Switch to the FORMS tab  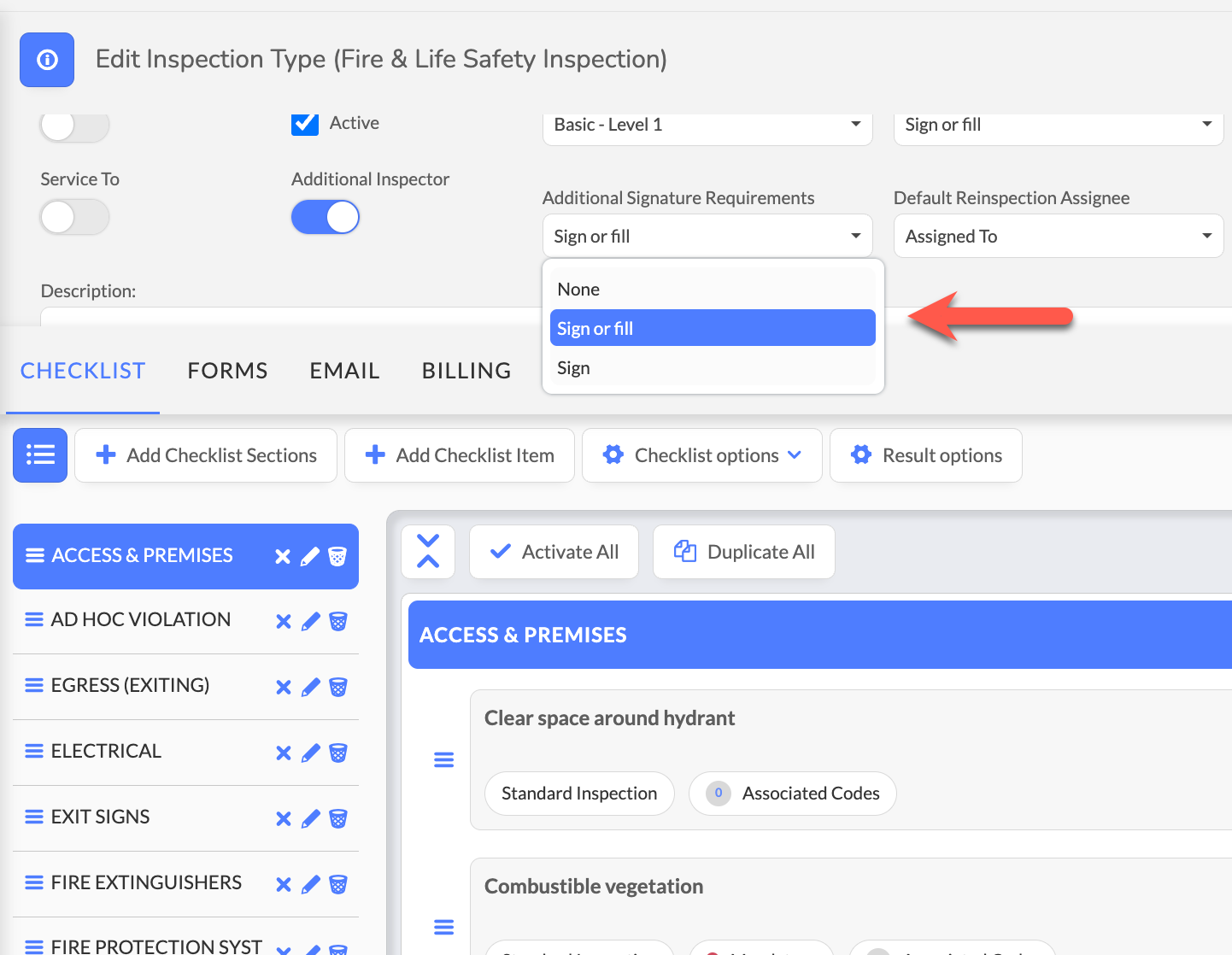pyautogui.click(x=227, y=371)
